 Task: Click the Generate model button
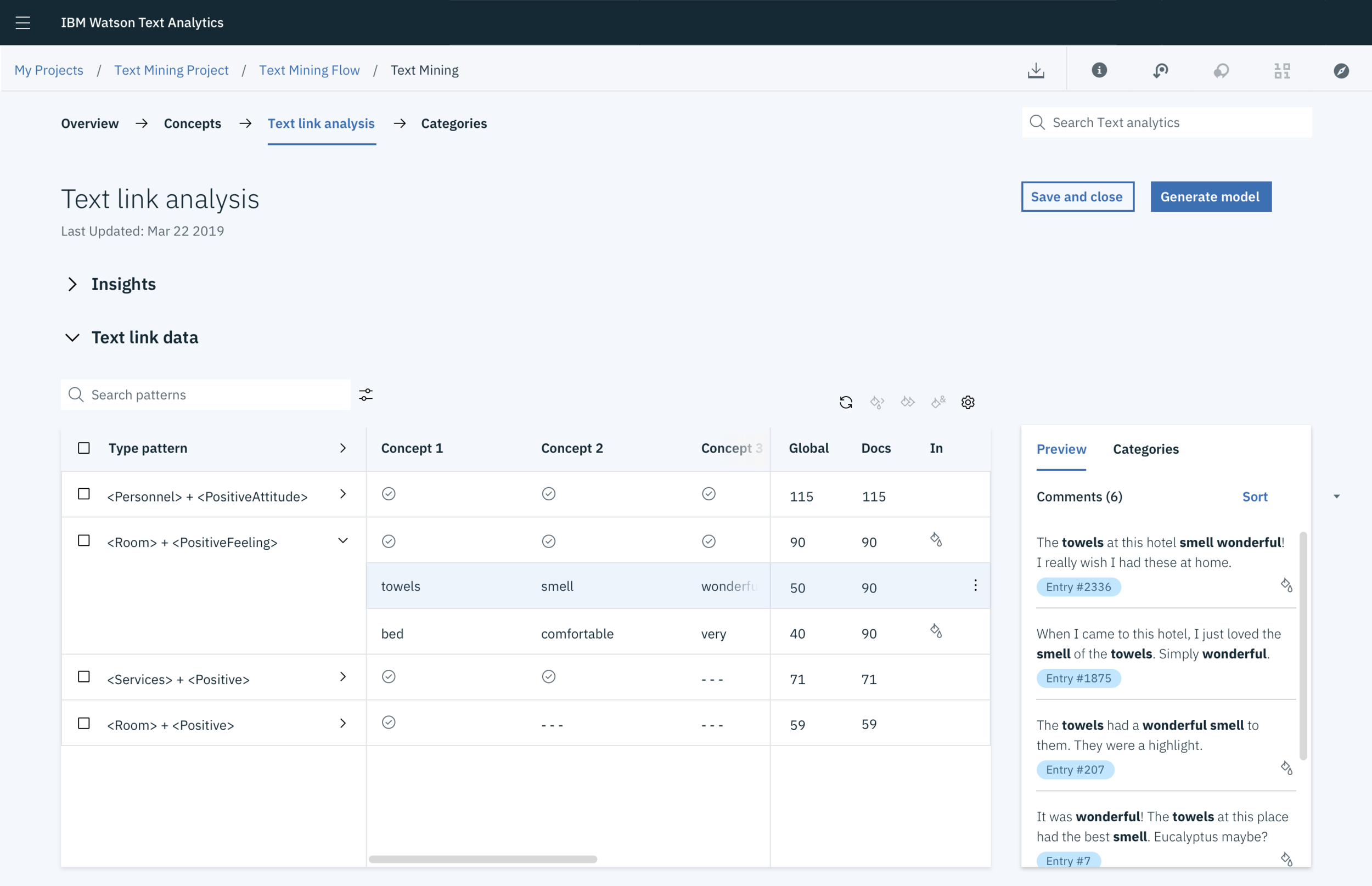(x=1210, y=197)
